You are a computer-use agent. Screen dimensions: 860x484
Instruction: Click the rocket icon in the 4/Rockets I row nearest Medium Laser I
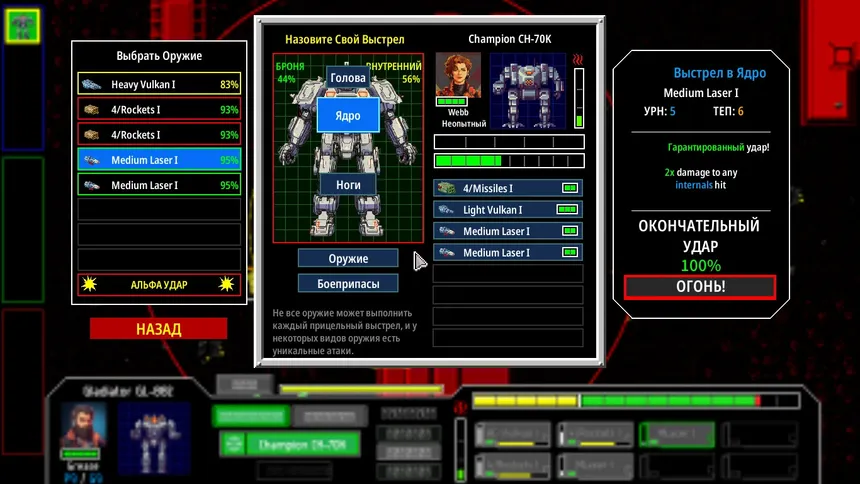[x=91, y=135]
